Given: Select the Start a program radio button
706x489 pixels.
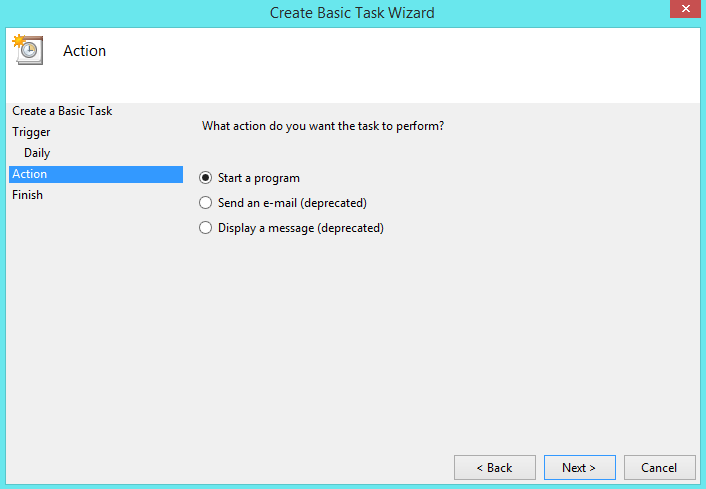Looking at the screenshot, I should [206, 178].
